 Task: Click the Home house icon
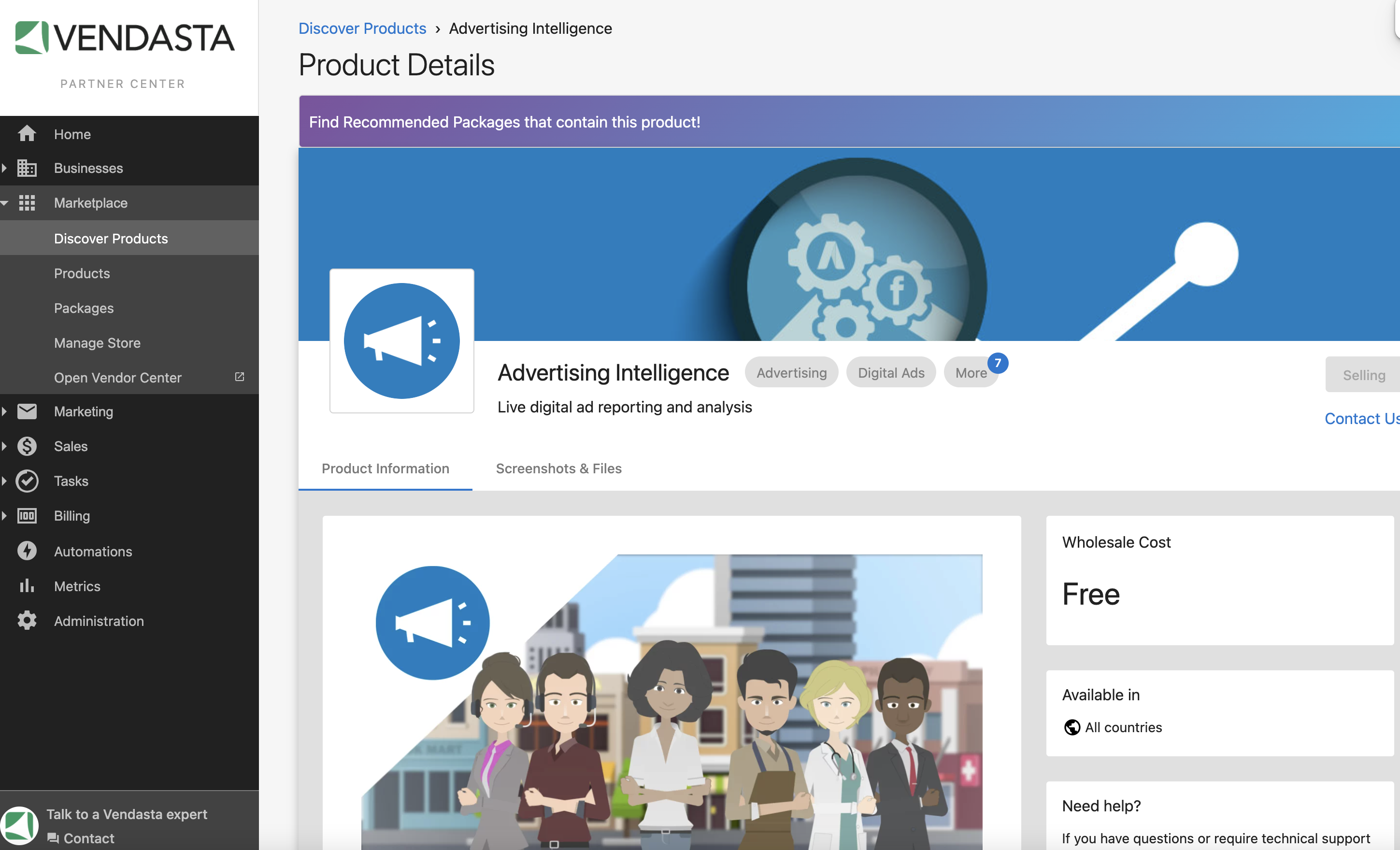27,134
